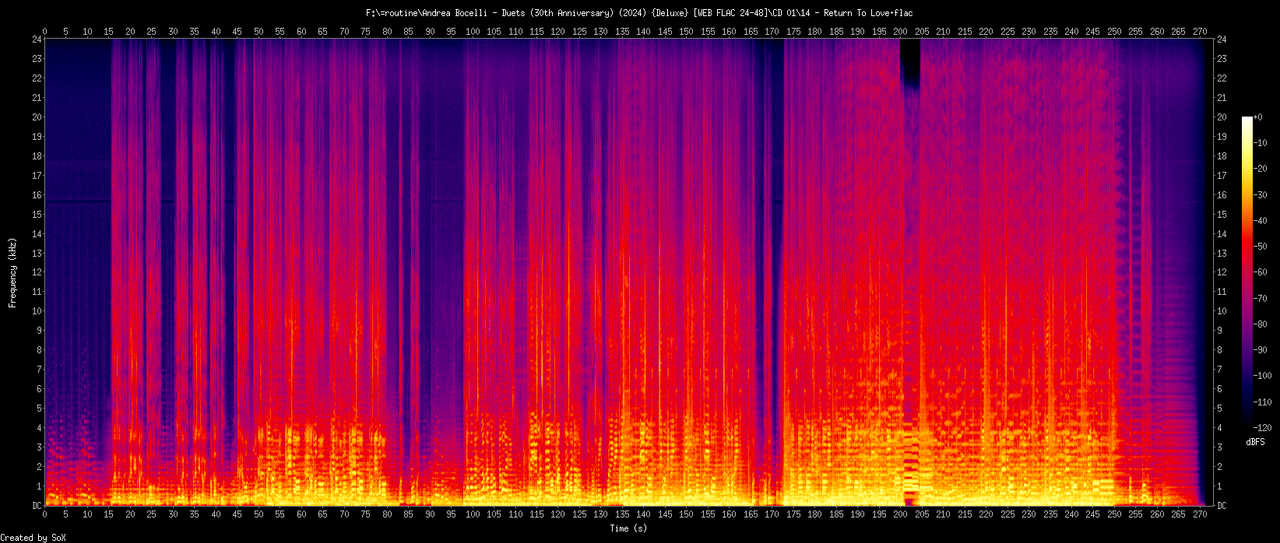Click the "-20" value on the dBFS scale

pyautogui.click(x=1261, y=169)
